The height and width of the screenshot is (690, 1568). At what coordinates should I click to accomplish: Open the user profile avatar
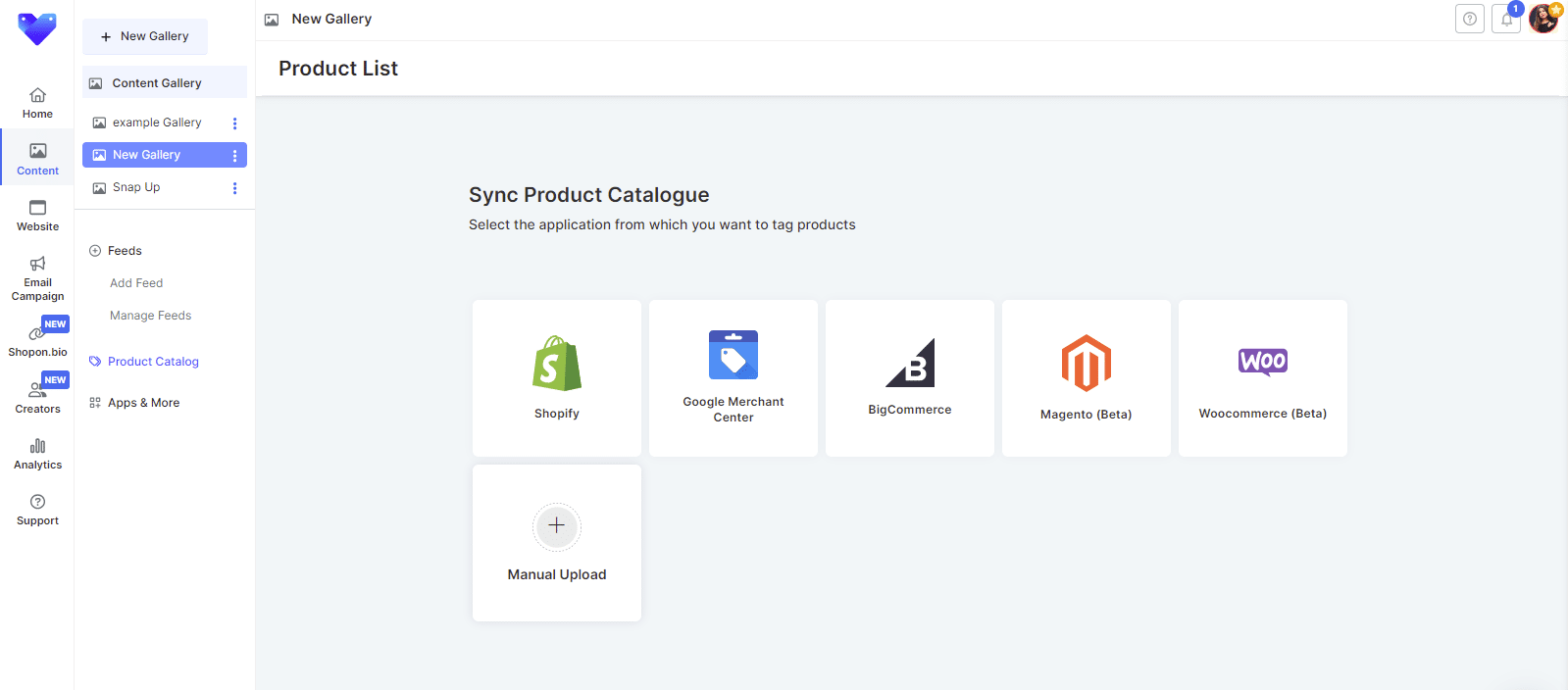1543,19
